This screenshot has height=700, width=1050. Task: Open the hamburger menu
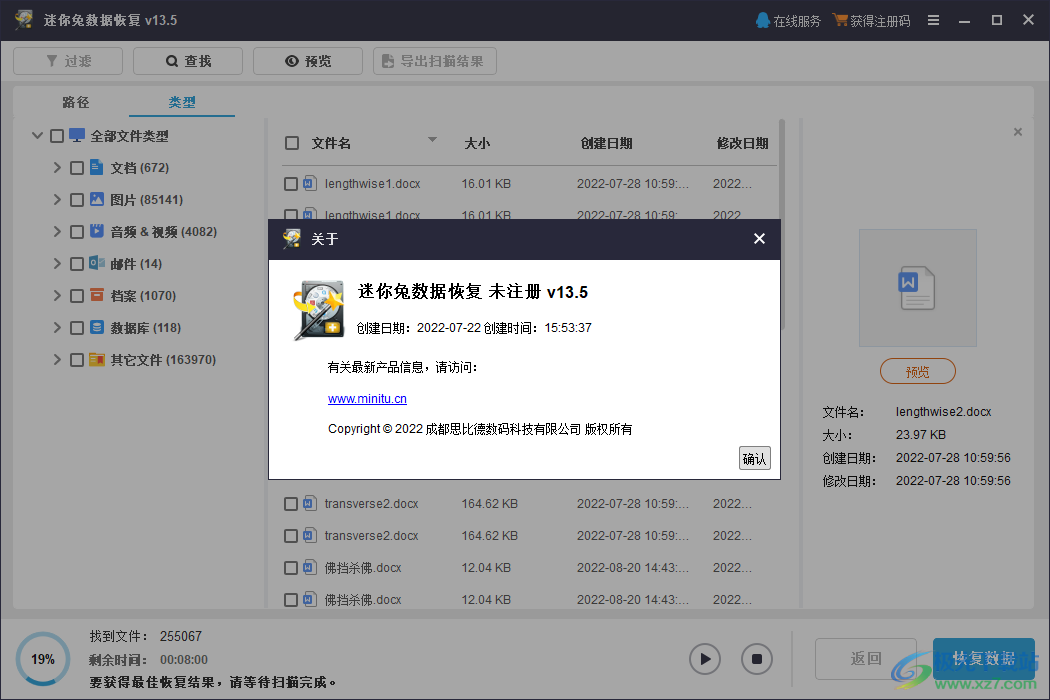point(933,19)
